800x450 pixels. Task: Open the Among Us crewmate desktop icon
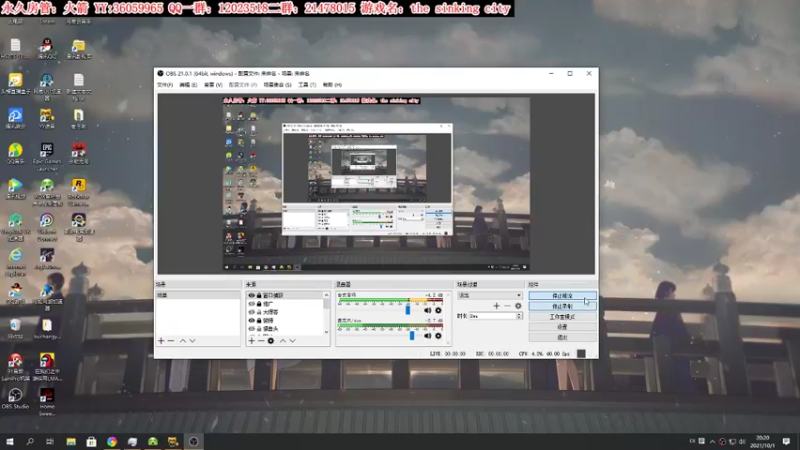tap(47, 366)
